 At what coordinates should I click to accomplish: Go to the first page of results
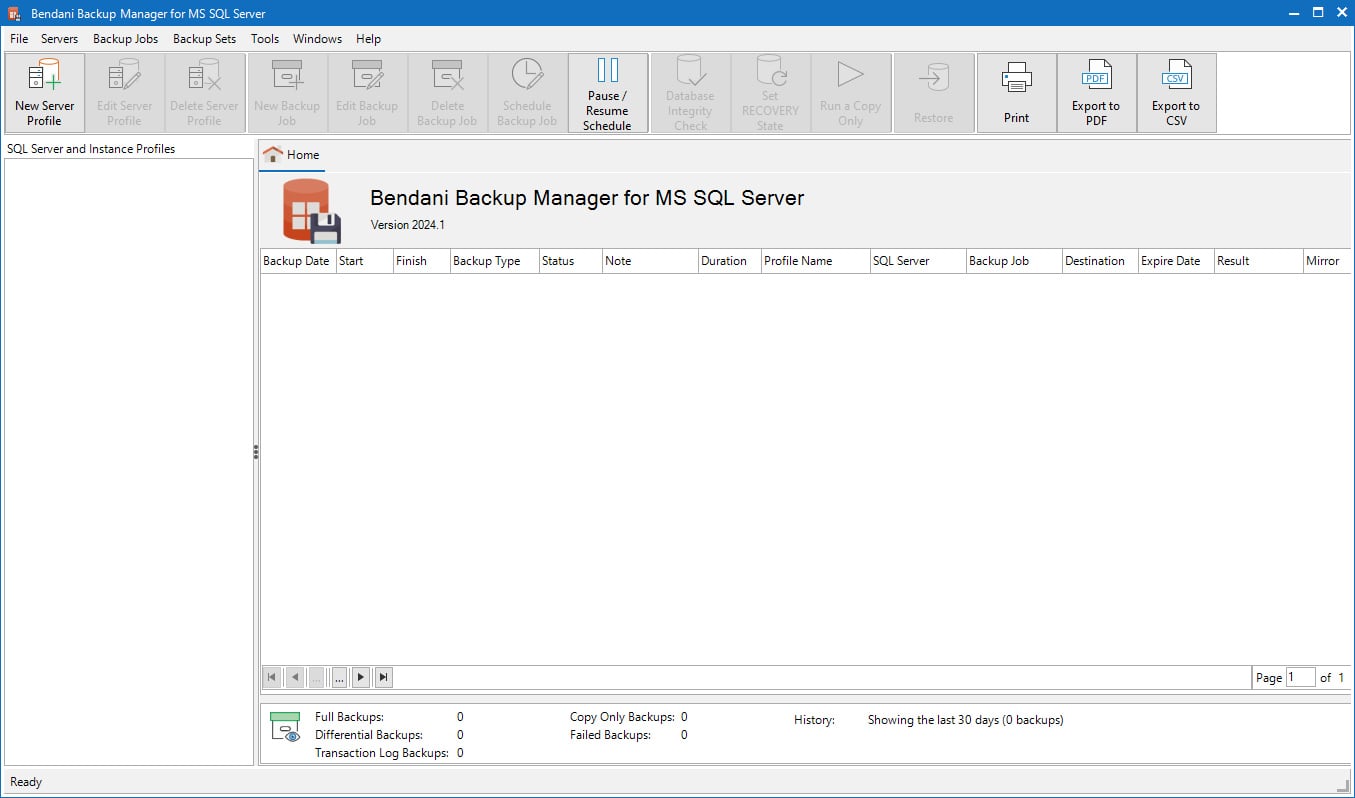tap(271, 677)
